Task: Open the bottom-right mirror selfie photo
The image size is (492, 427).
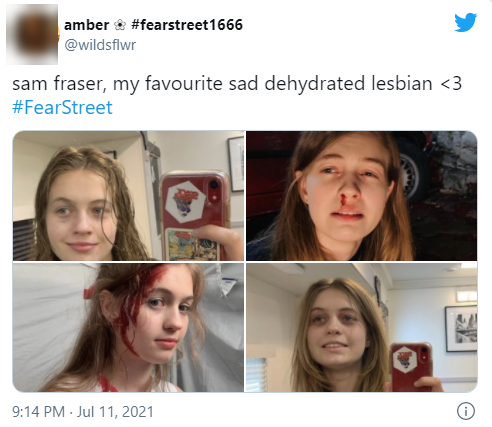Action: click(362, 327)
